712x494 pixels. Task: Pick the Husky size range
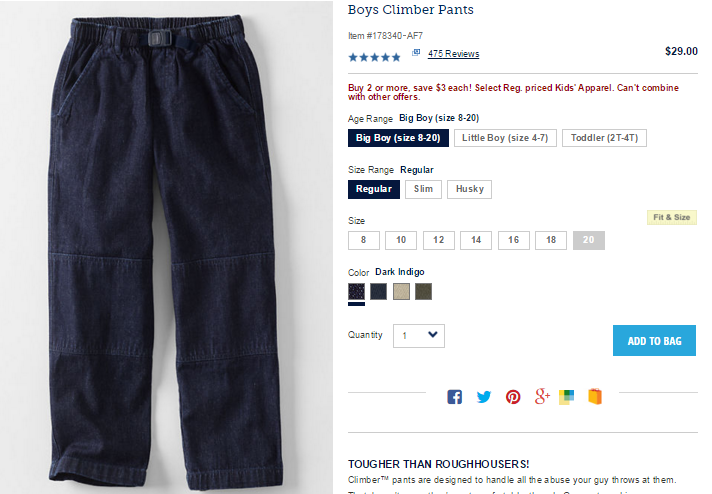click(x=470, y=189)
